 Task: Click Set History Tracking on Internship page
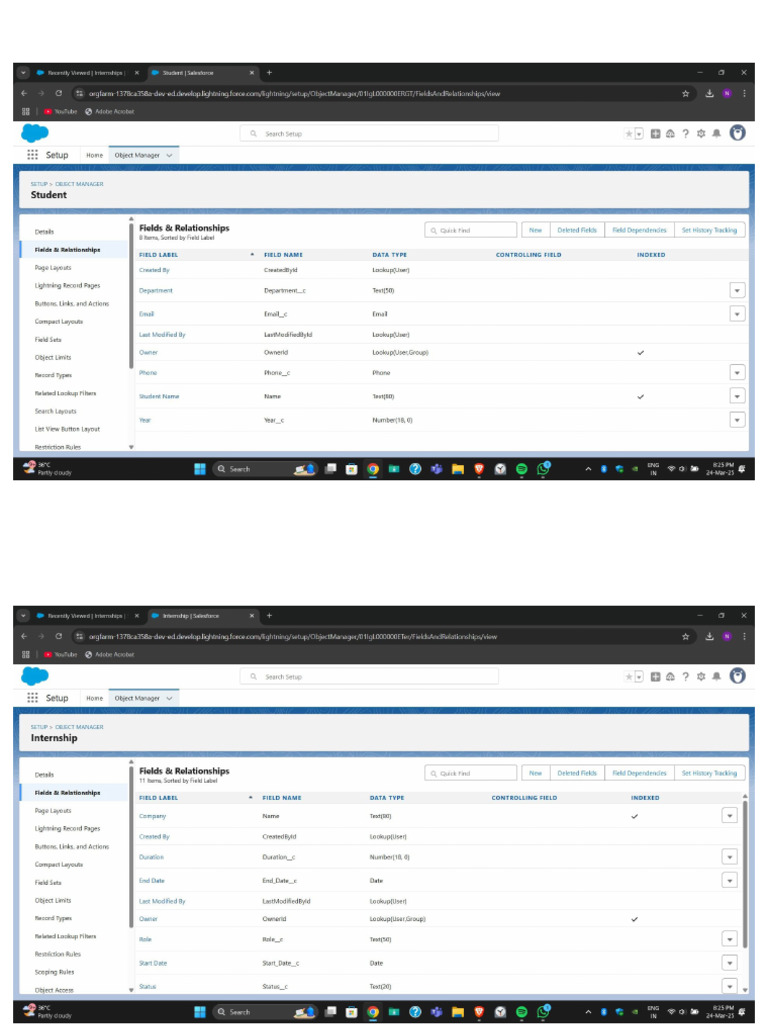709,773
